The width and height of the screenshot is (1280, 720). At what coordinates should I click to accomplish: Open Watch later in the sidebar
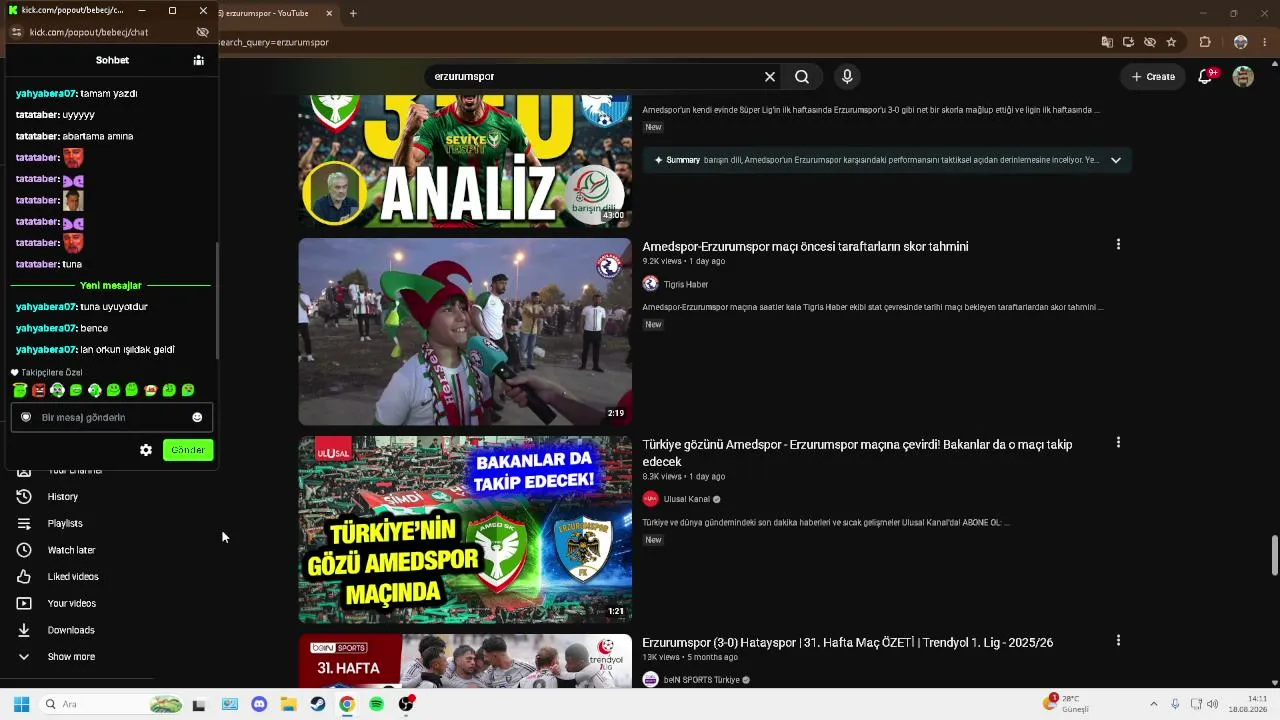[71, 550]
